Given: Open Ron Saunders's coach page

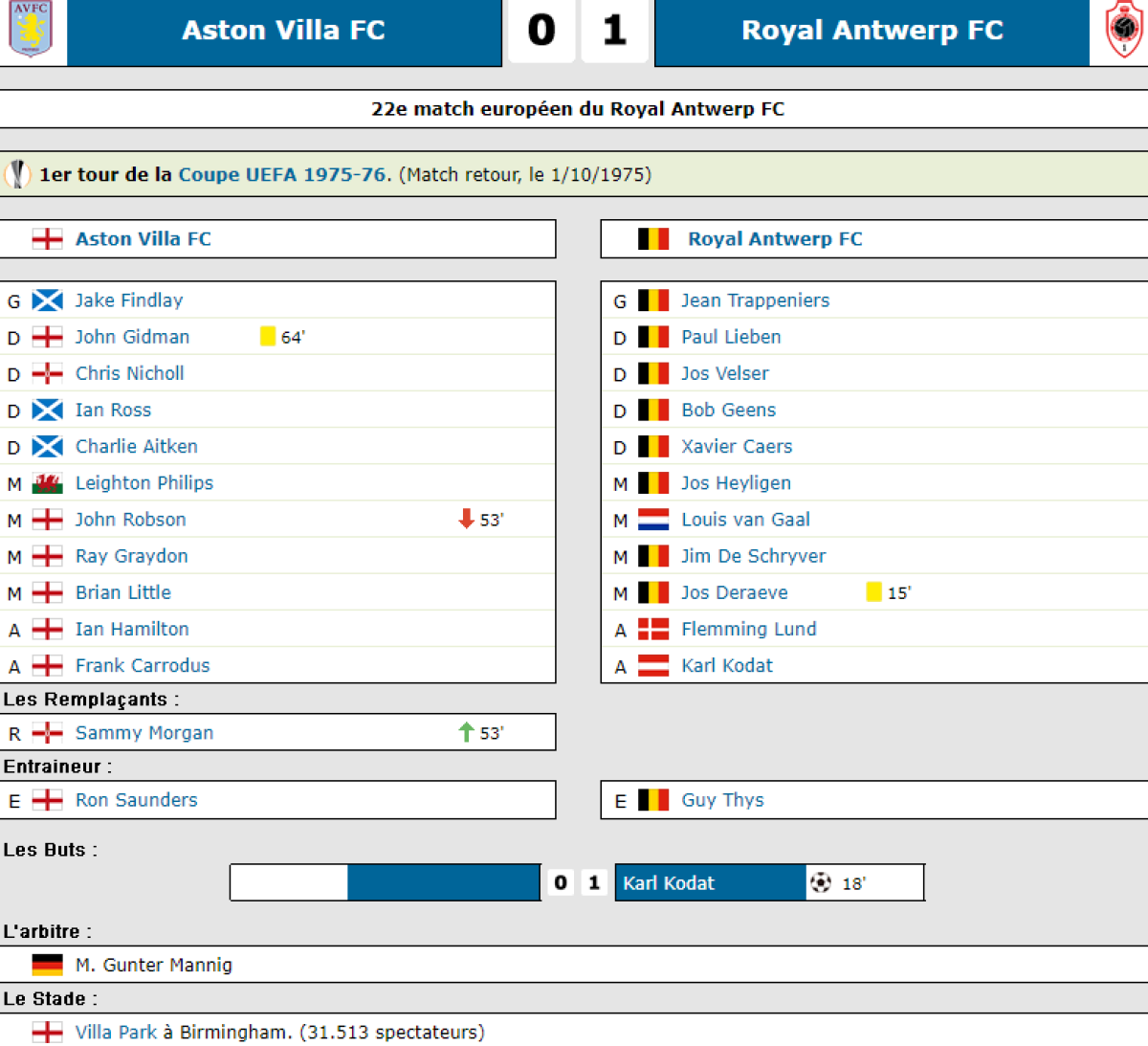Looking at the screenshot, I should click(137, 800).
